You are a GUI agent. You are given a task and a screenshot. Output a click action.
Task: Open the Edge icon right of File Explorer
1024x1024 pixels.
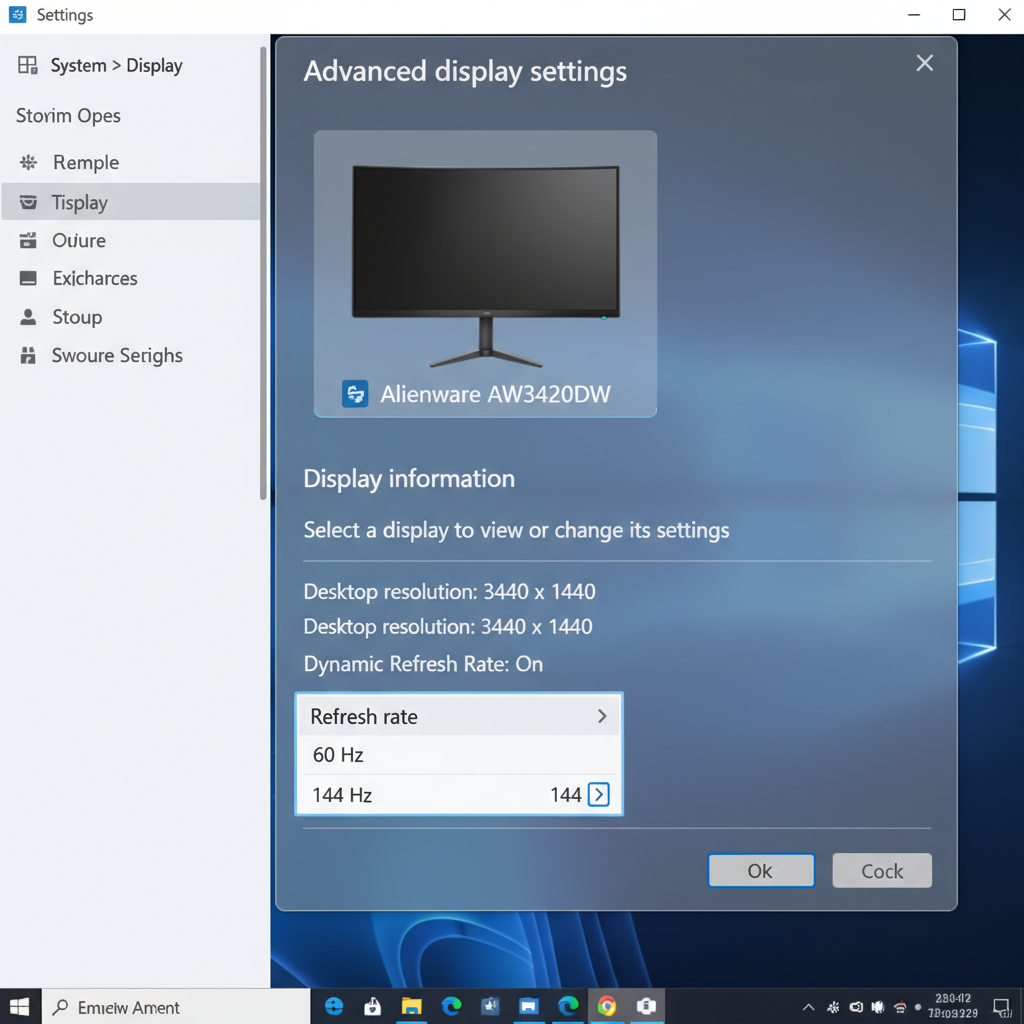[x=451, y=1006]
